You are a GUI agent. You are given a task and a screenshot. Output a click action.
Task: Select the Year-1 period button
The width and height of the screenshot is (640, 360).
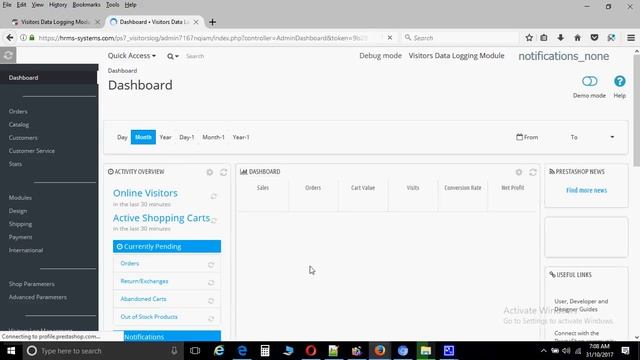coord(241,137)
